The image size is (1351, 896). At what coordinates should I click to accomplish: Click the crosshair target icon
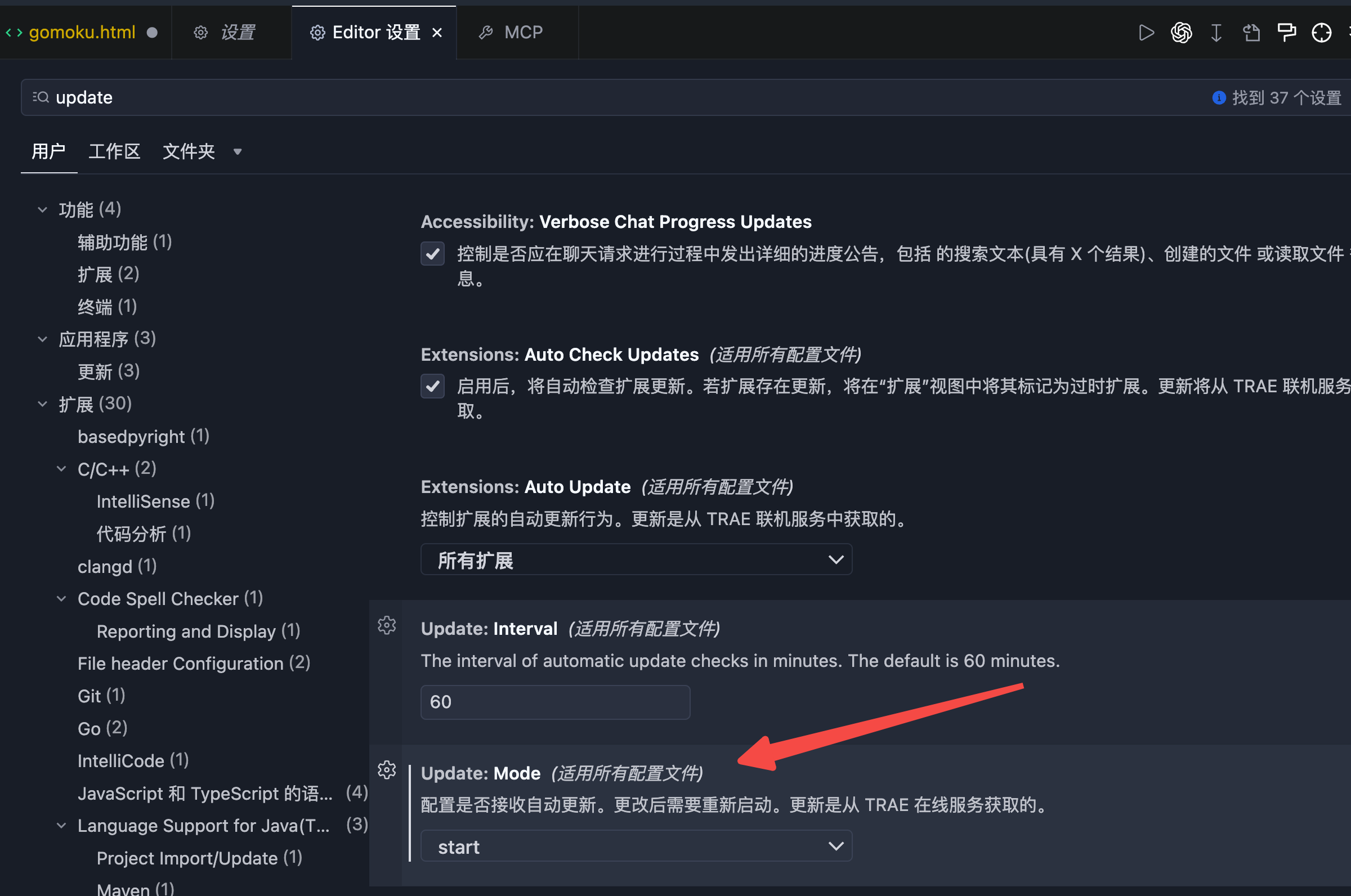[x=1321, y=33]
